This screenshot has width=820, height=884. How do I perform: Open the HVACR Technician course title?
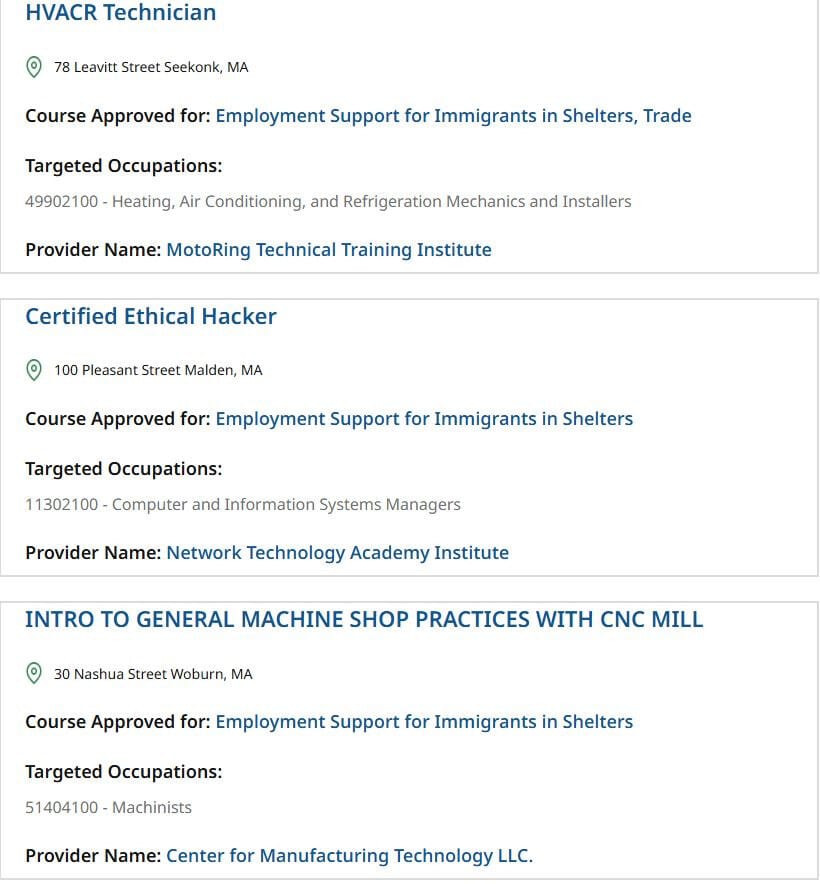click(121, 12)
